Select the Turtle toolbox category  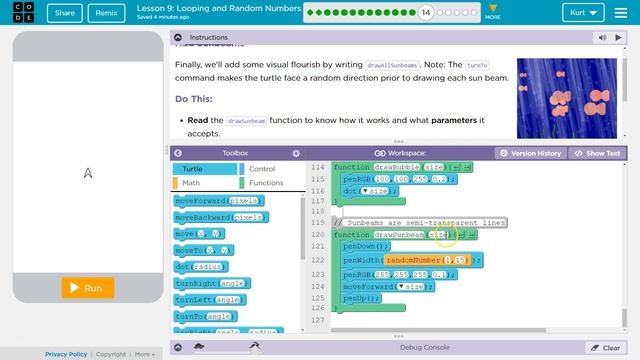pyautogui.click(x=204, y=169)
